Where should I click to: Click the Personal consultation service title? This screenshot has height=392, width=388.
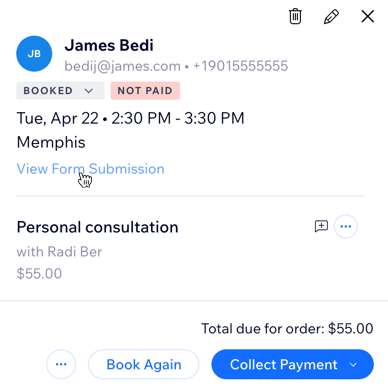pyautogui.click(x=97, y=227)
